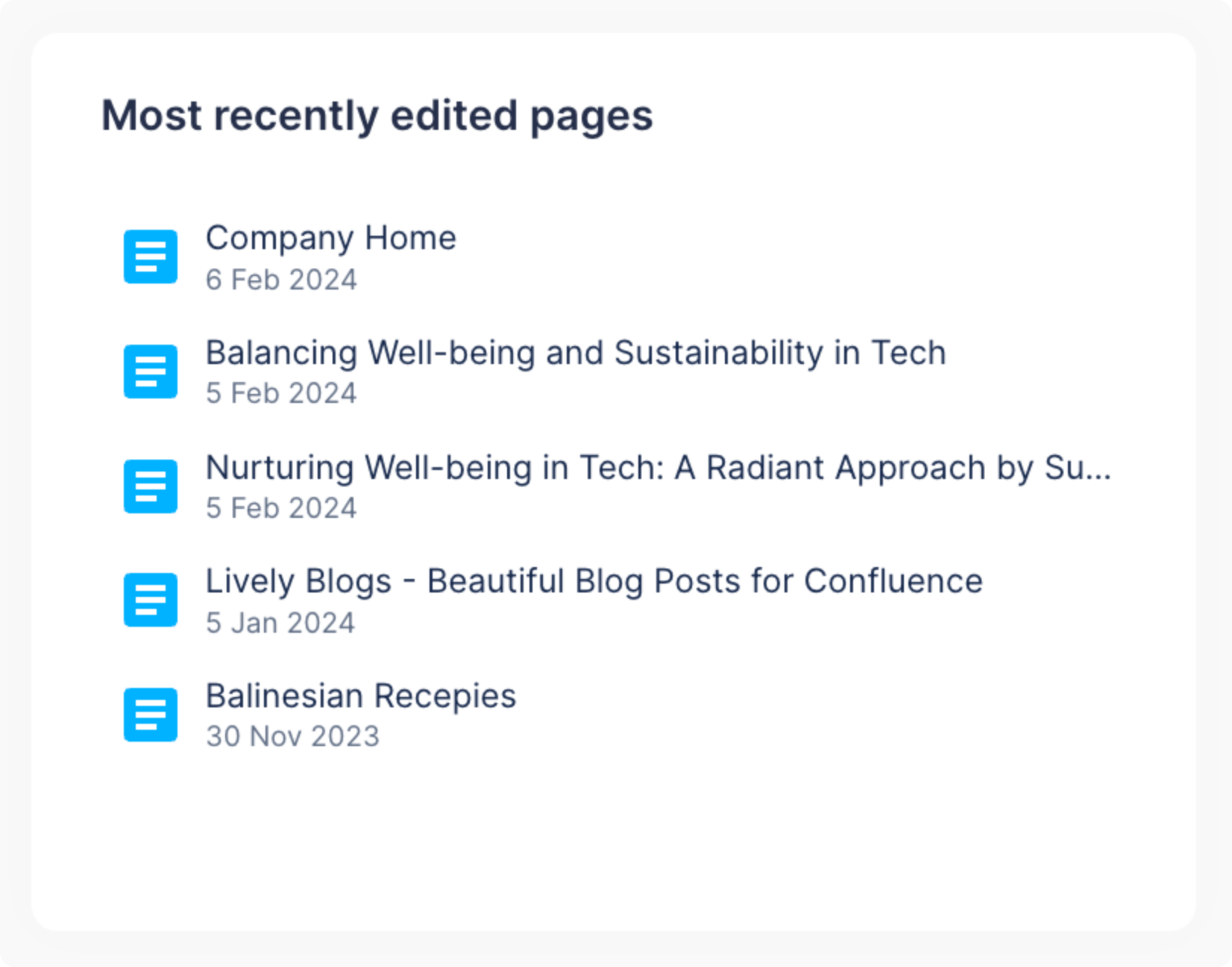Click the page icon beside Balancing Well-being and Sustainability

coord(150,372)
